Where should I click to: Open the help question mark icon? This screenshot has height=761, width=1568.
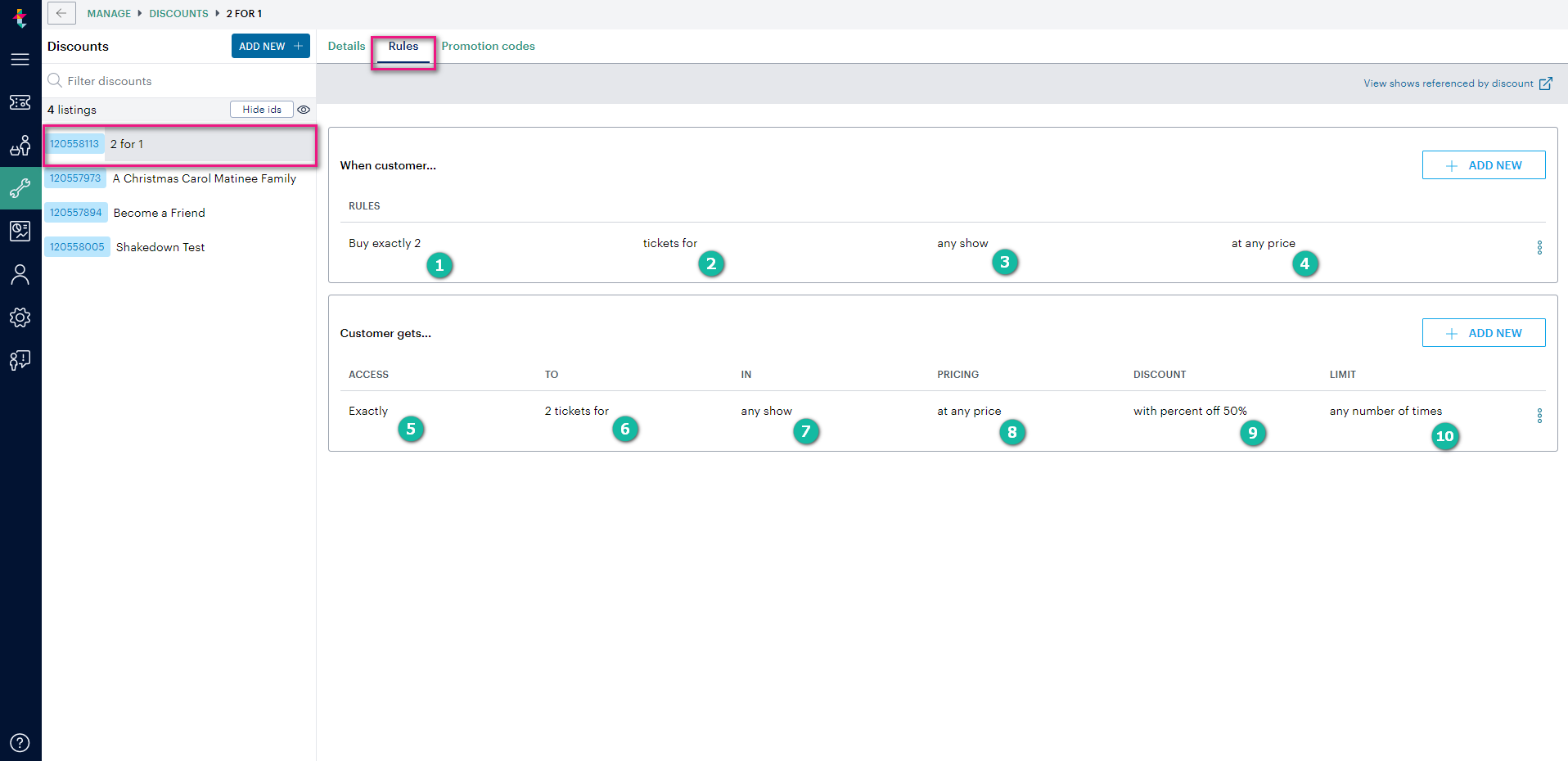pyautogui.click(x=20, y=743)
